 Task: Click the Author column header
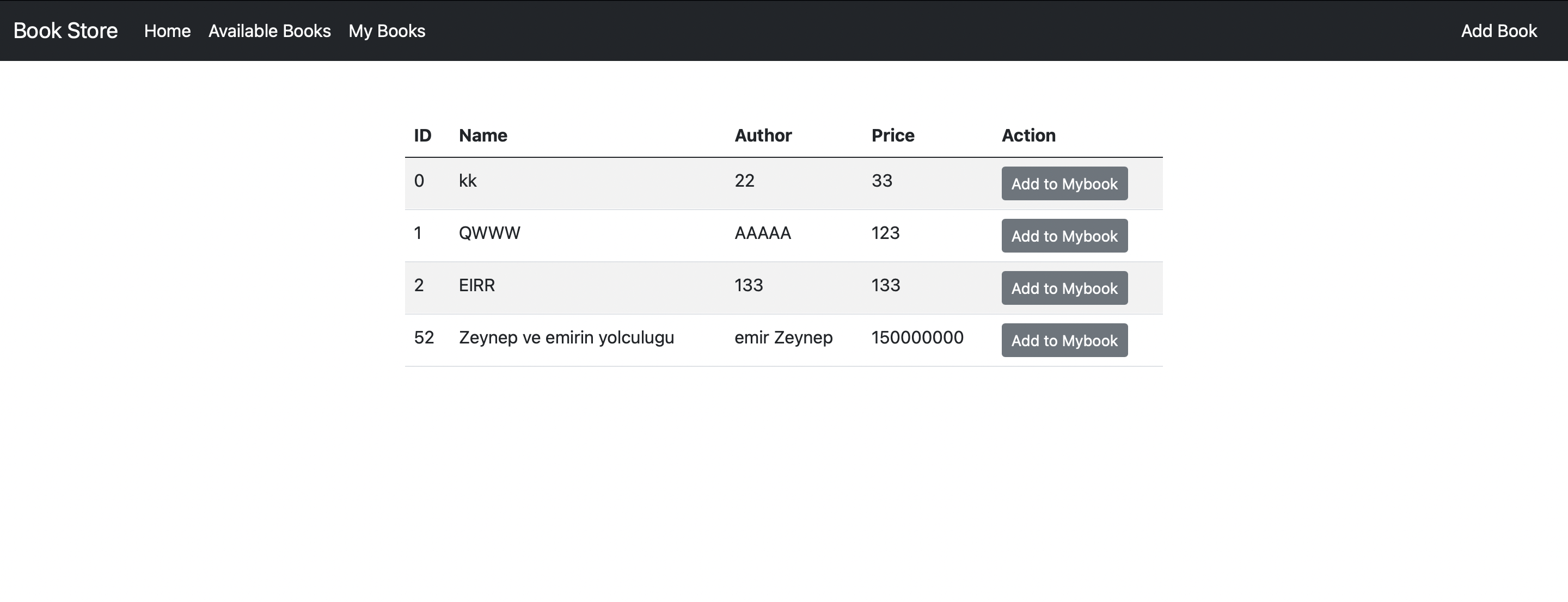pyautogui.click(x=763, y=135)
